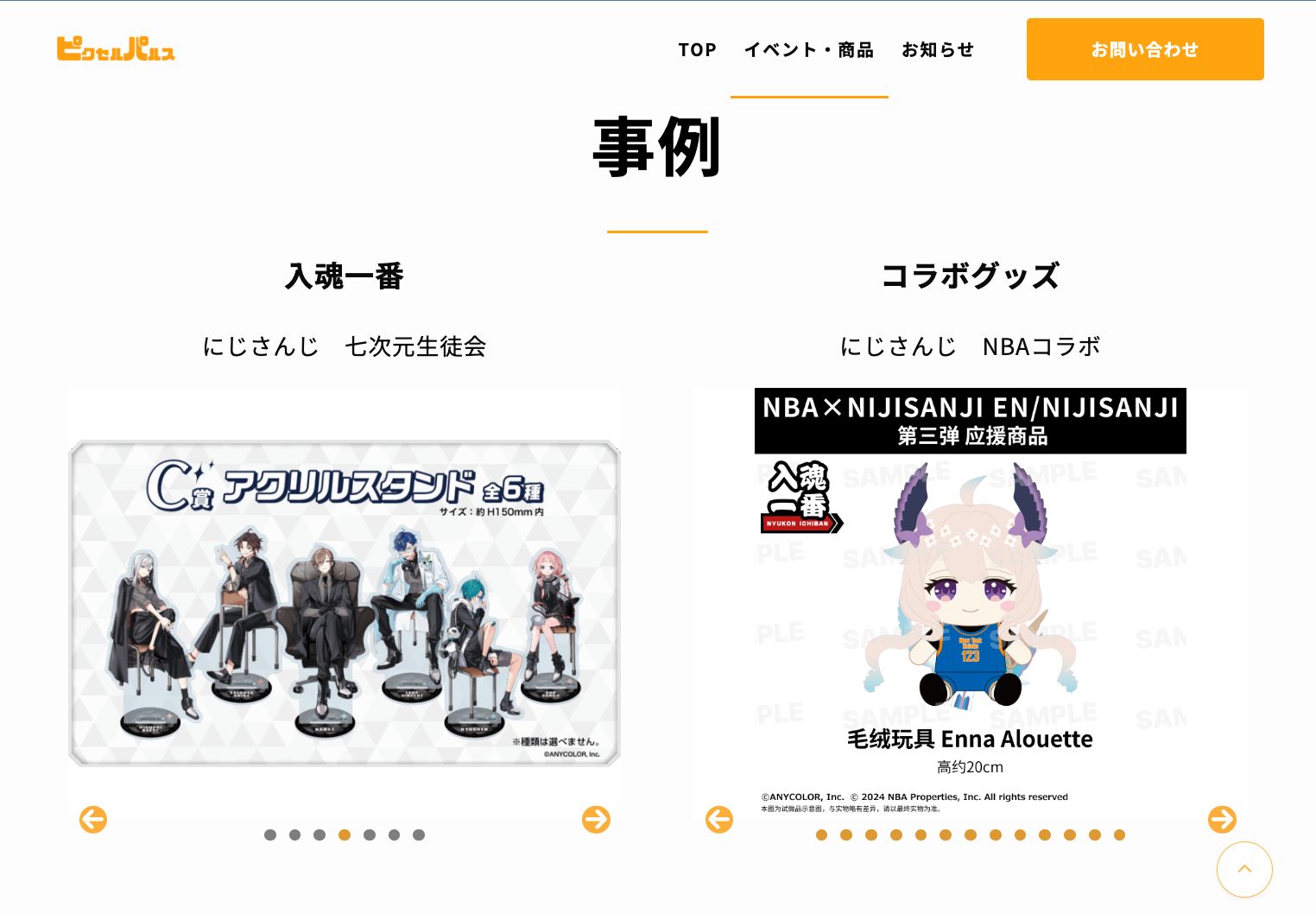Show previous slide in コラボグッズ carousel

pos(719,819)
